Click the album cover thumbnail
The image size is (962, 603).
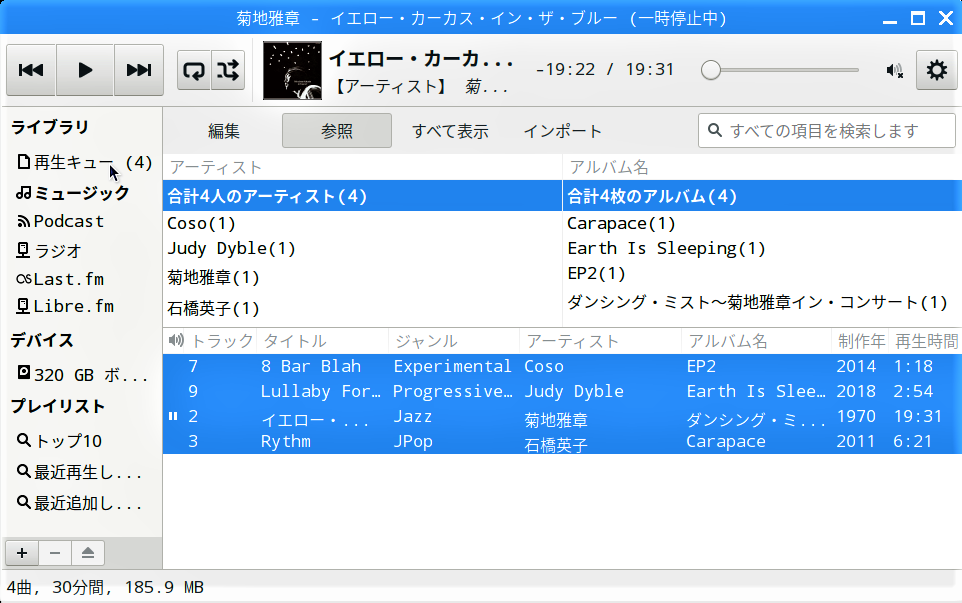click(292, 70)
